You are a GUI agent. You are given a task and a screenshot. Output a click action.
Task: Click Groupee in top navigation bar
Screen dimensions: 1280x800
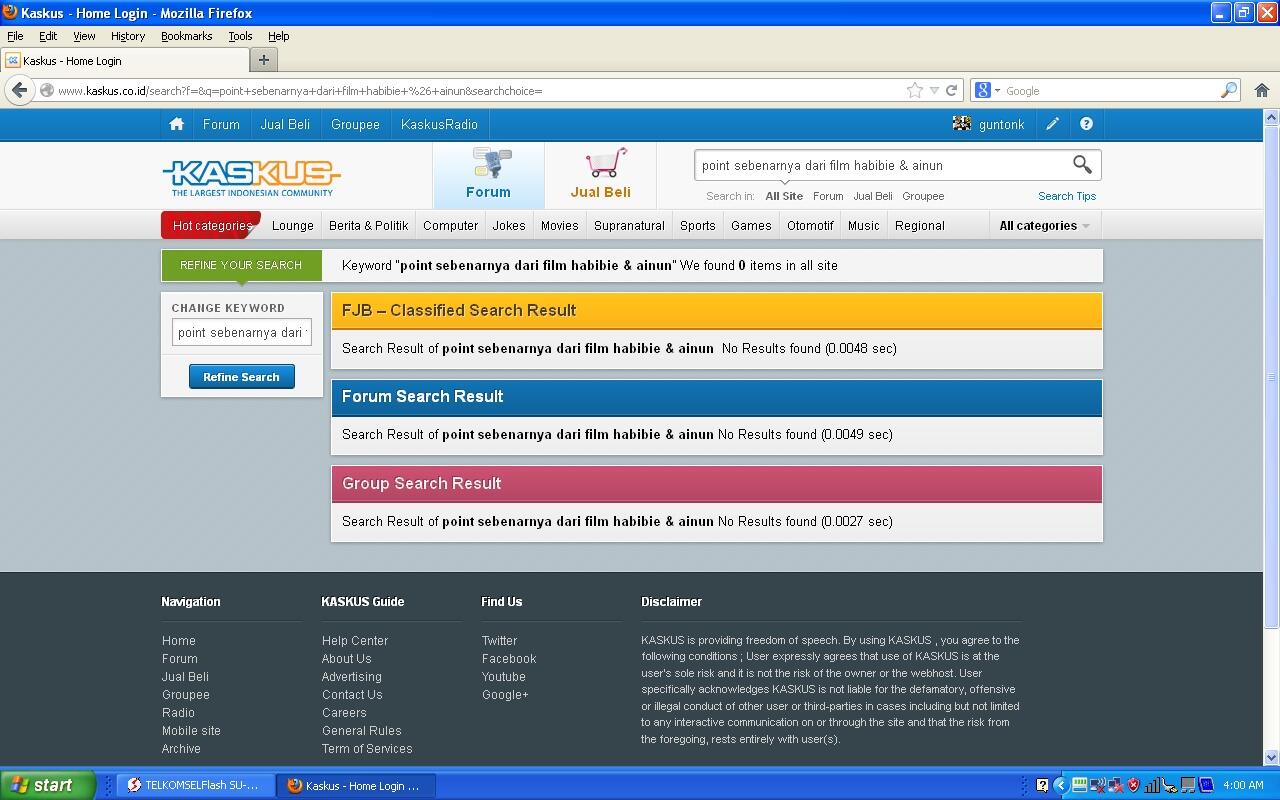(355, 124)
